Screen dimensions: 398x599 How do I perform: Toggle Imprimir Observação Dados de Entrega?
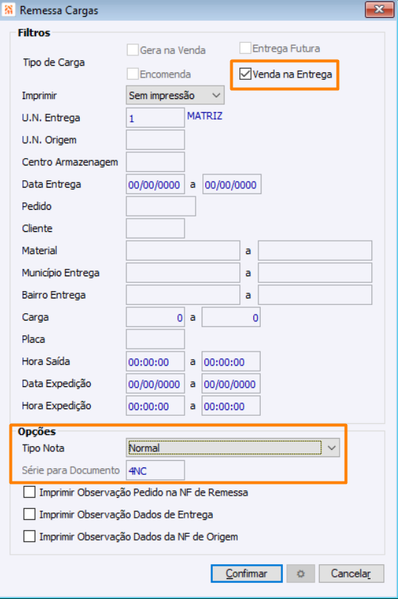29,514
